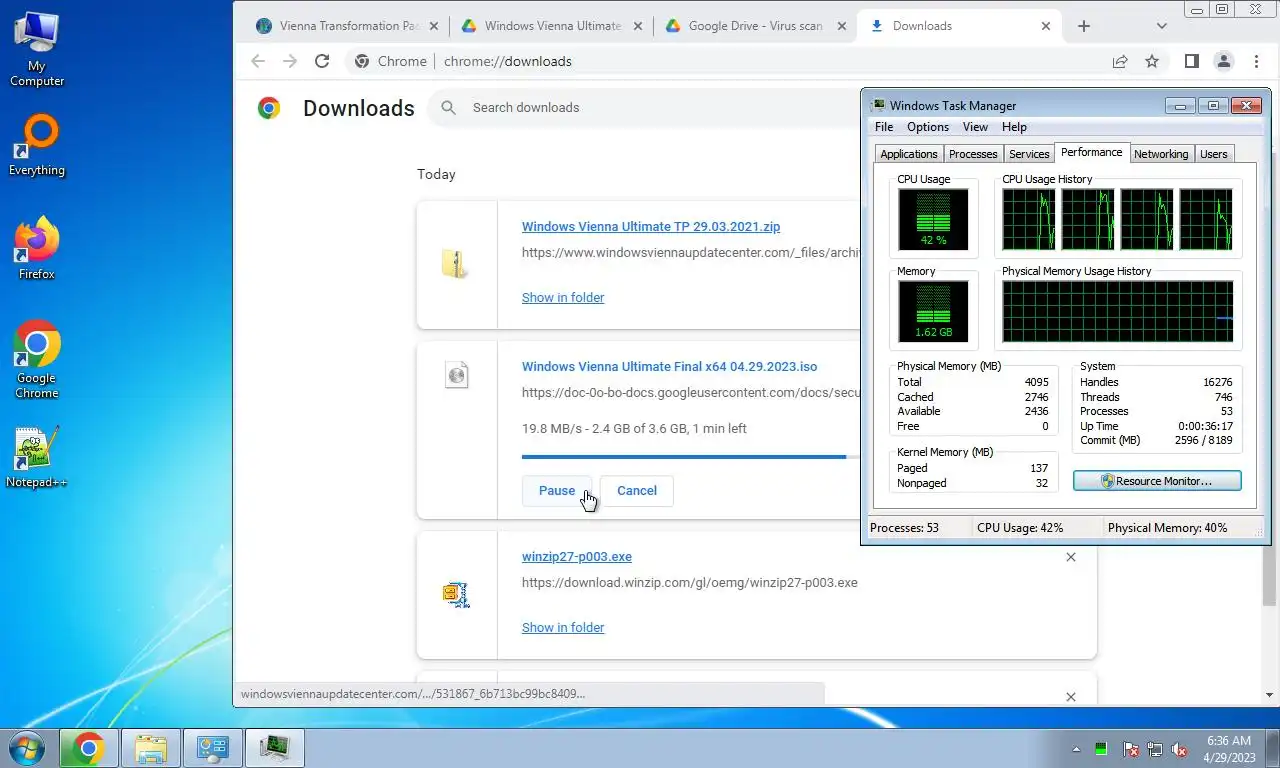1280x768 pixels.
Task: Show Vienna TP zip in folder
Action: [563, 297]
